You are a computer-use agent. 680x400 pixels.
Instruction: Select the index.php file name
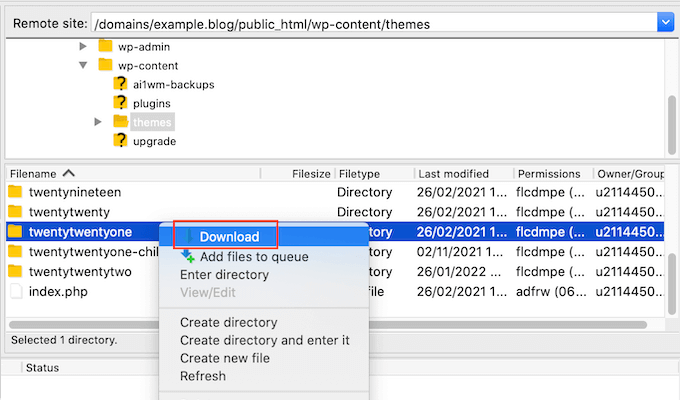pyautogui.click(x=58, y=292)
